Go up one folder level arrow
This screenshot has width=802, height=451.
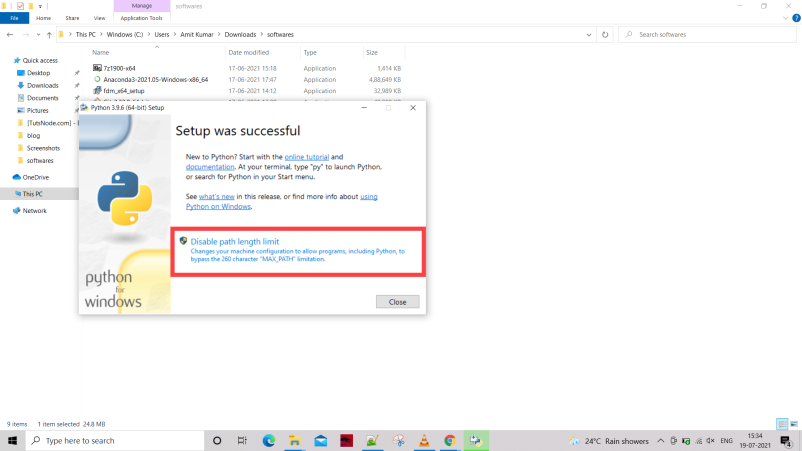(49, 35)
